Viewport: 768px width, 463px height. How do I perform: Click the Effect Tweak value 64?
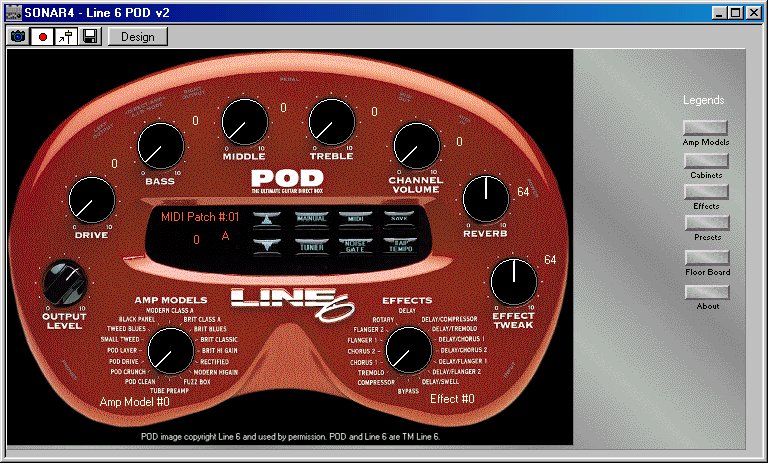click(550, 260)
